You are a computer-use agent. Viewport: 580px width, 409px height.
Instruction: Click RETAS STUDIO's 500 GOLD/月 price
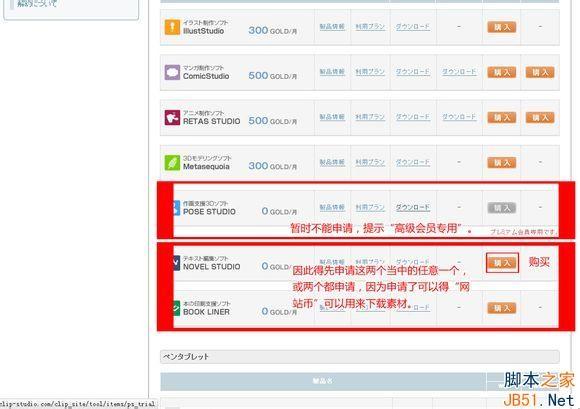click(273, 121)
